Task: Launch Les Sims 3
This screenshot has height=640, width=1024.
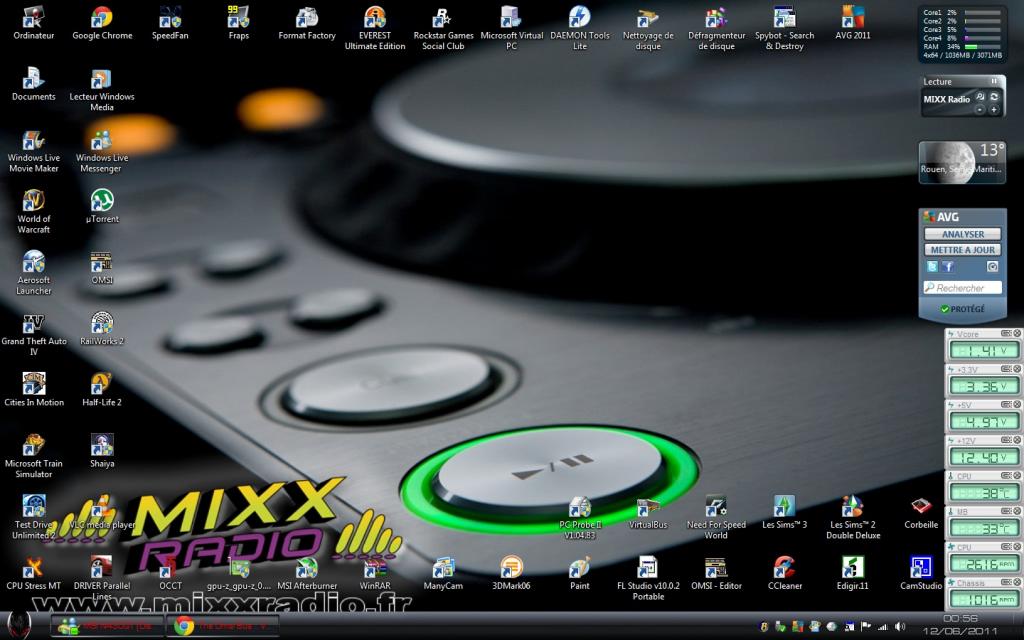Action: [784, 512]
